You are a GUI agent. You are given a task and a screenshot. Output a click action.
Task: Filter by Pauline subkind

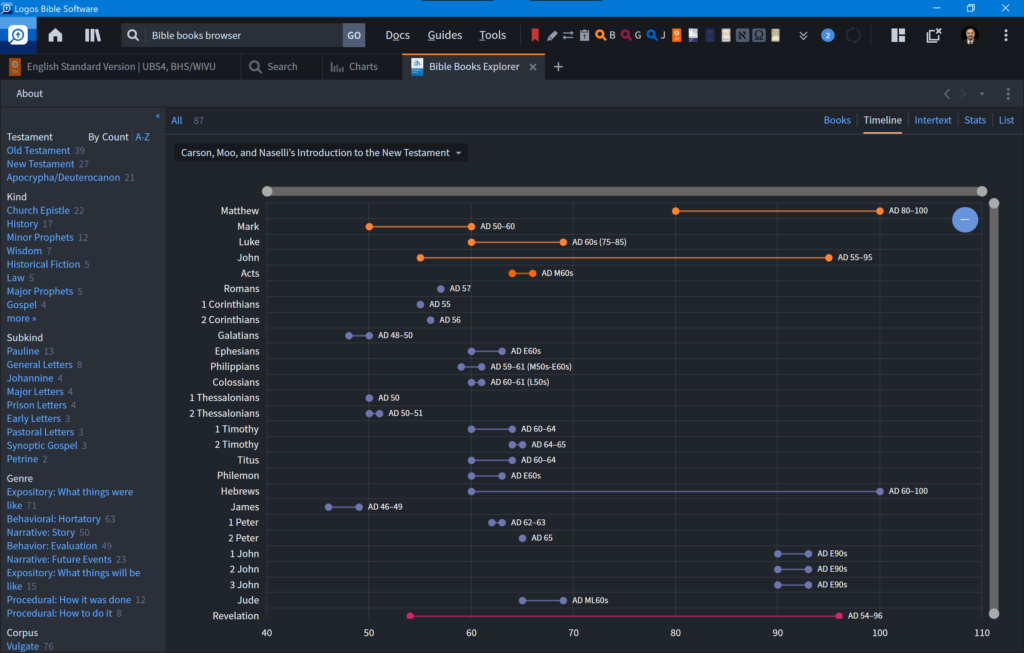coord(23,351)
